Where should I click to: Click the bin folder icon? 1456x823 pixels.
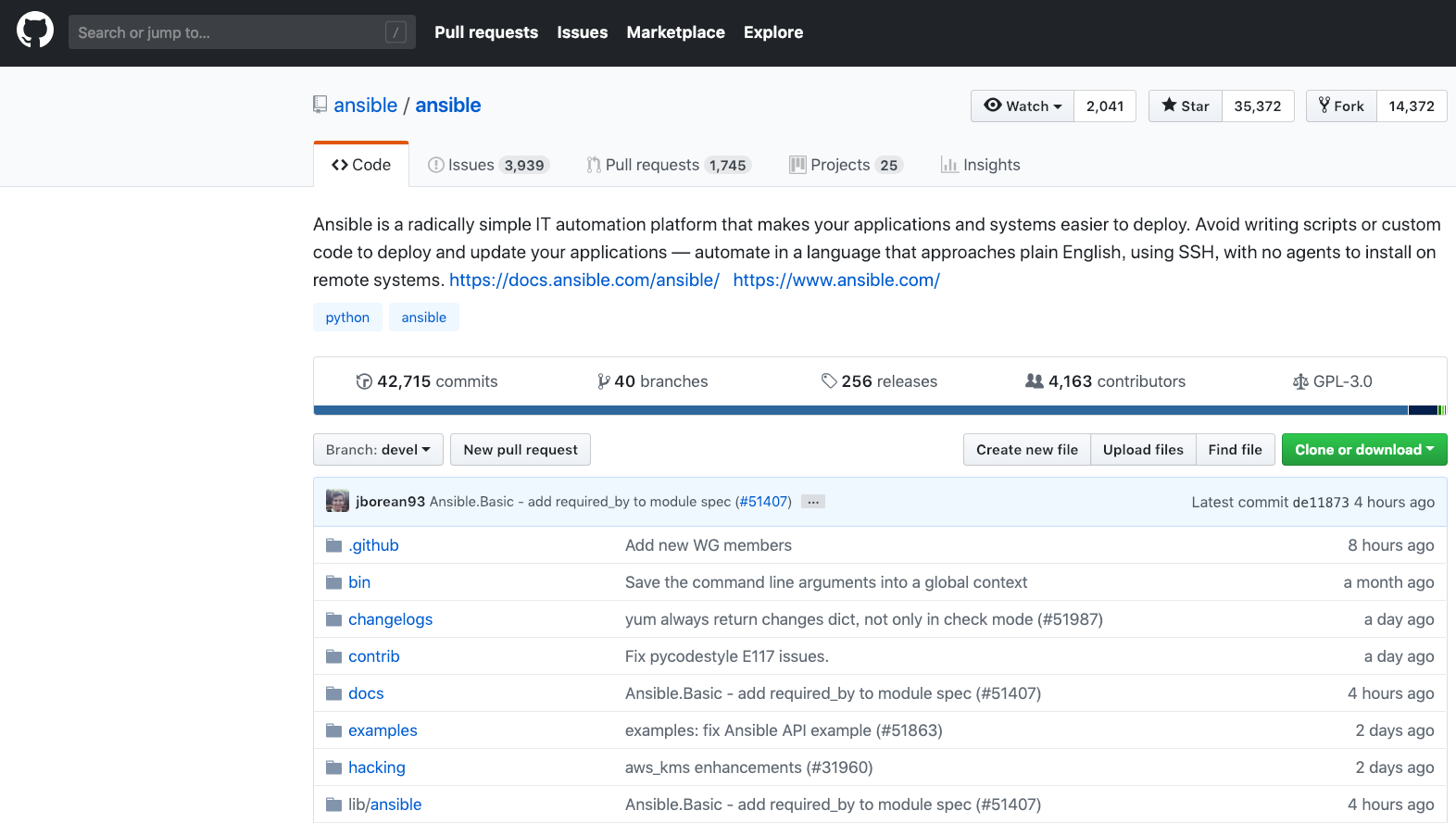(x=334, y=582)
